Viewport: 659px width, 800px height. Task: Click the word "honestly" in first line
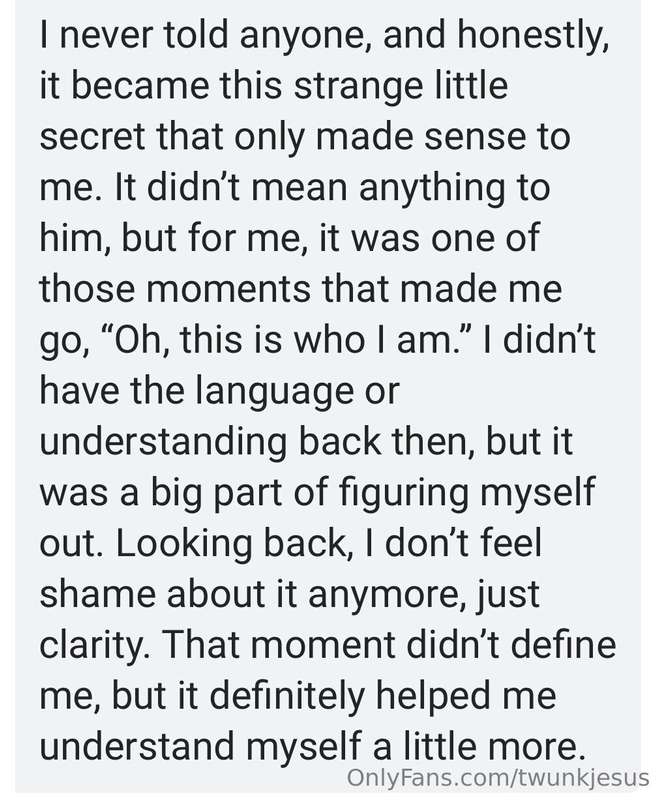[x=533, y=37]
